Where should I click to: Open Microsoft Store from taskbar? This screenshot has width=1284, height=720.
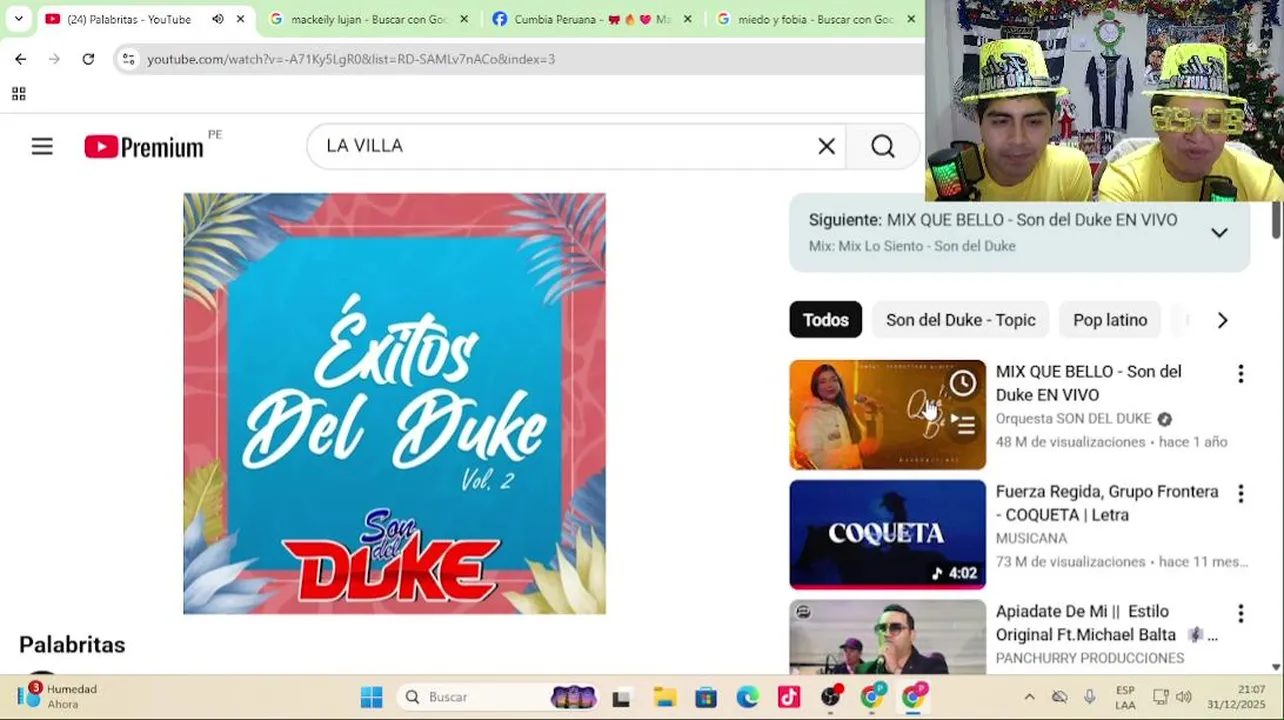click(706, 697)
